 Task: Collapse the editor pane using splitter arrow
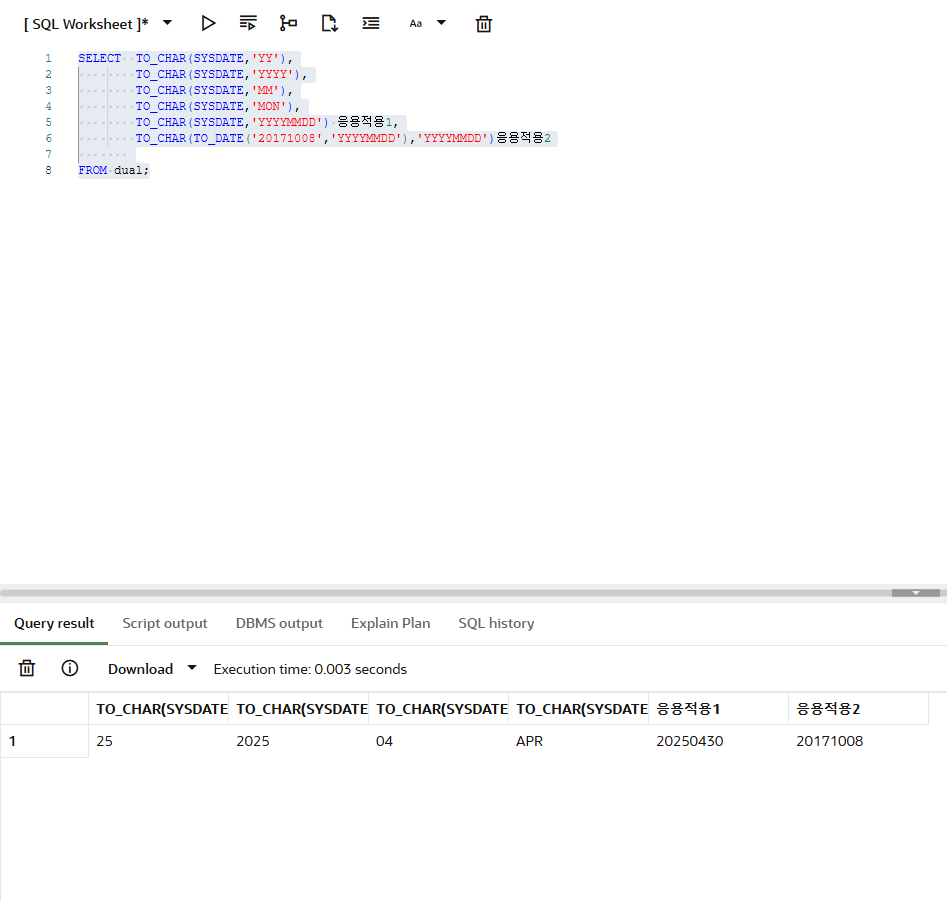[916, 593]
